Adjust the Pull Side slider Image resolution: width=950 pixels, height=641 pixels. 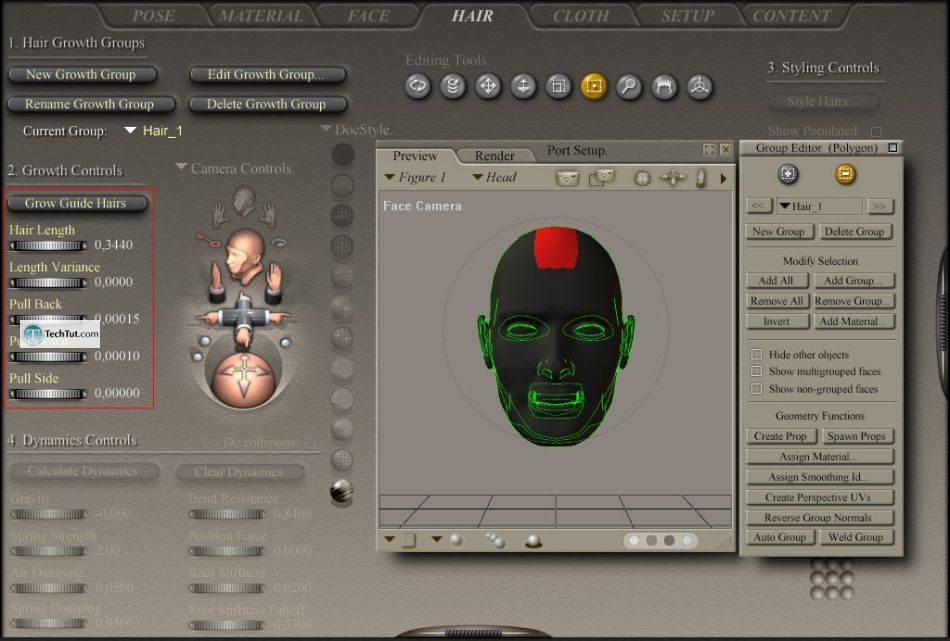point(48,394)
